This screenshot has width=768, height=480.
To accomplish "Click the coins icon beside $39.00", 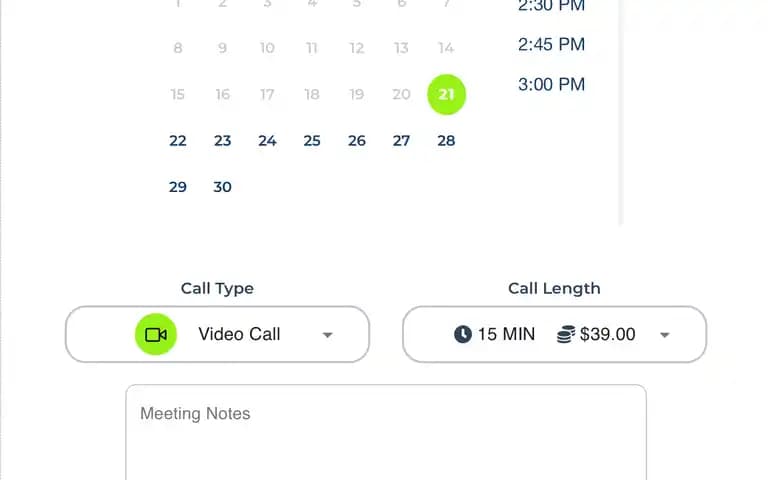I will coord(566,335).
